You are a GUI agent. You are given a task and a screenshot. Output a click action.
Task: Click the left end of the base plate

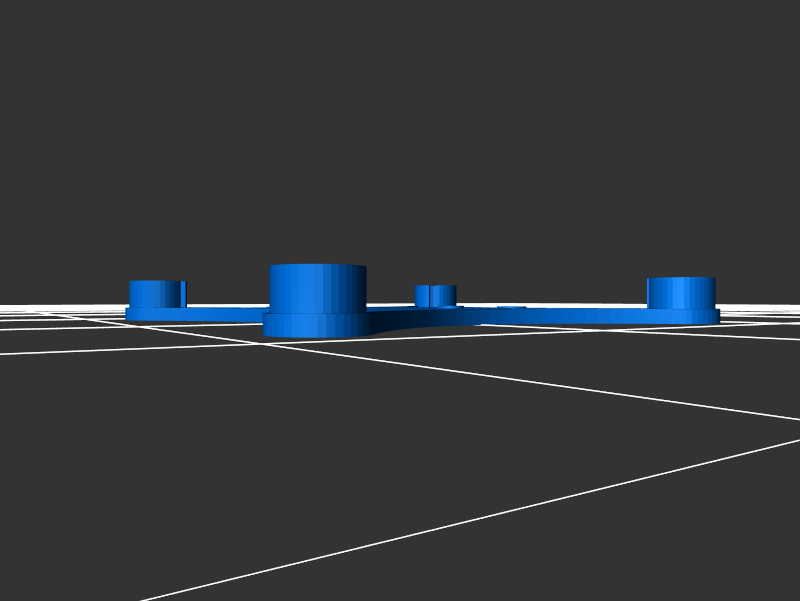pyautogui.click(x=131, y=314)
